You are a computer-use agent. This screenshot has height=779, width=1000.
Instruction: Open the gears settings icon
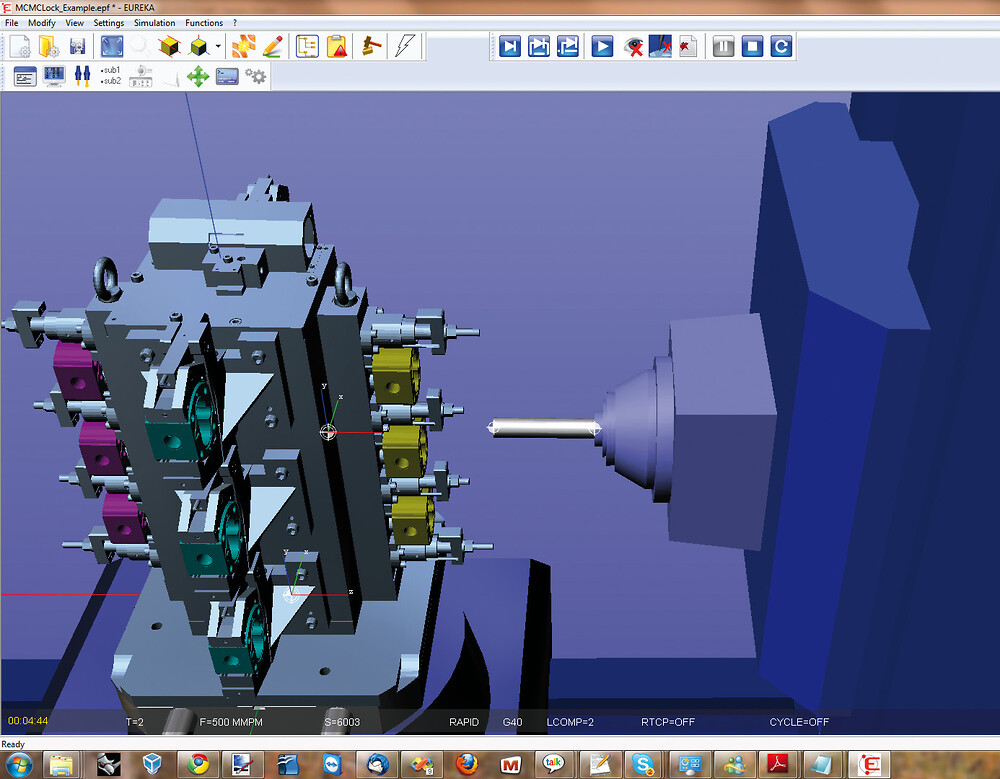click(256, 76)
